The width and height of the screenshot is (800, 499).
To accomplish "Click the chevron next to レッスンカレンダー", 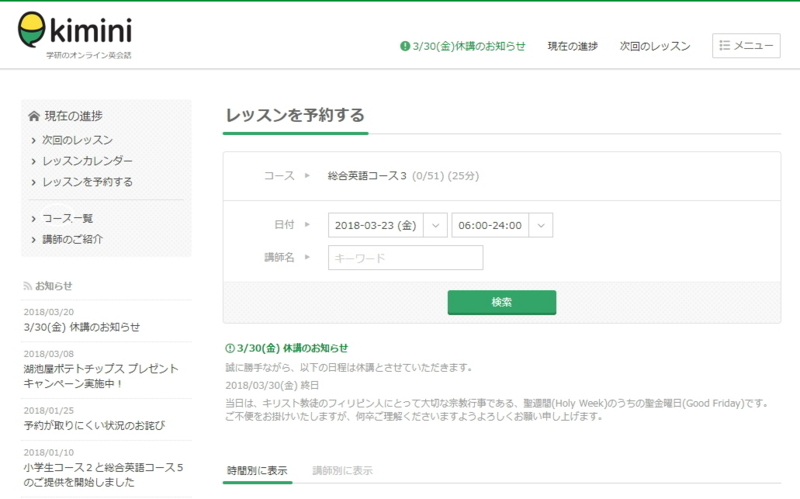I will tap(34, 161).
